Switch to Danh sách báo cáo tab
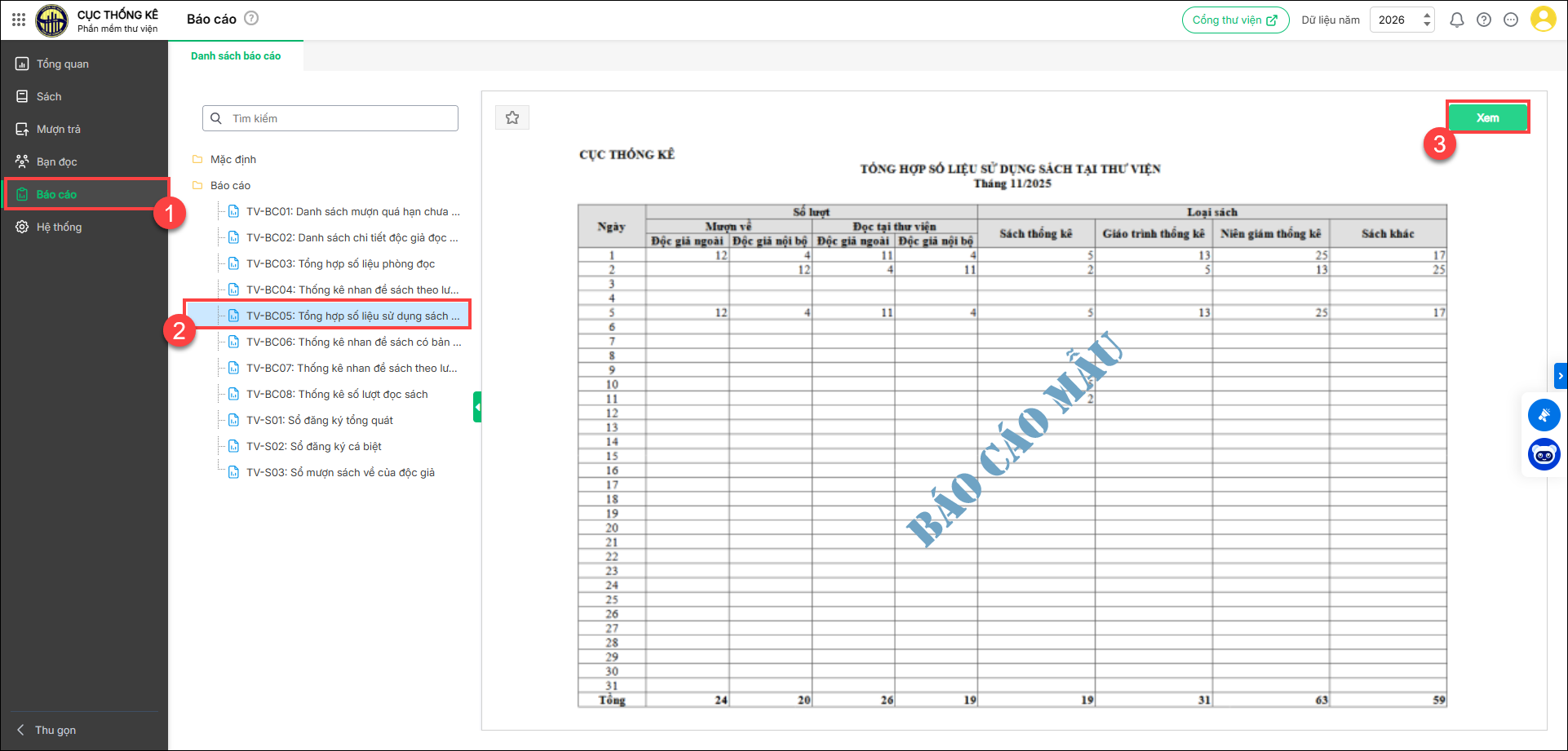Image resolution: width=1568 pixels, height=751 pixels. [x=236, y=56]
